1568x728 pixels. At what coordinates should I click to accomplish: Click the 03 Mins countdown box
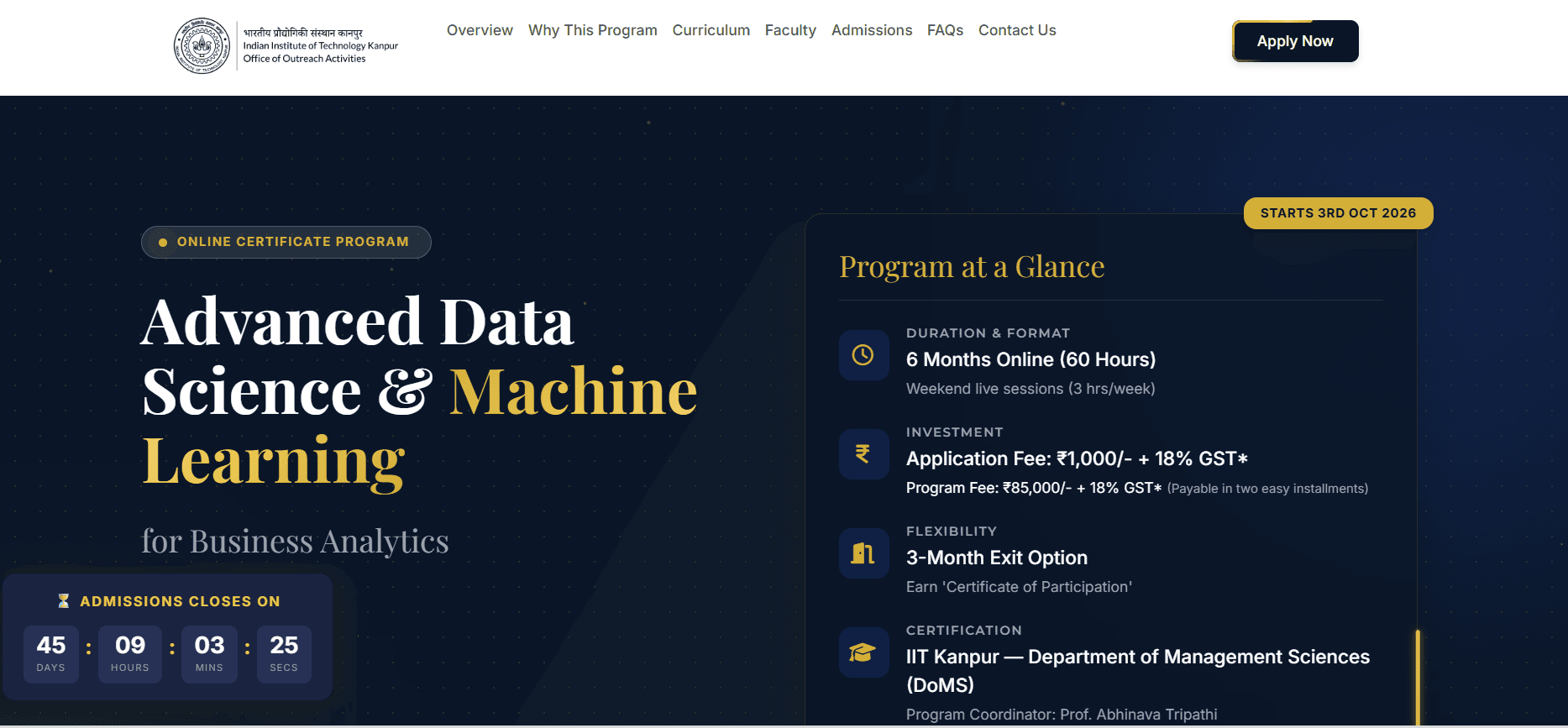(209, 654)
